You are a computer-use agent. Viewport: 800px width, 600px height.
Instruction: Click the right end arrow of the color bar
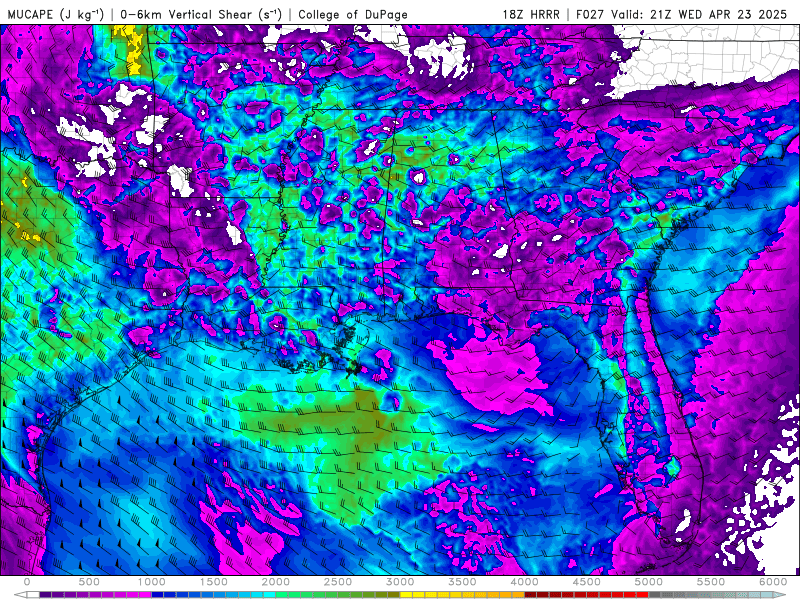tap(780, 595)
